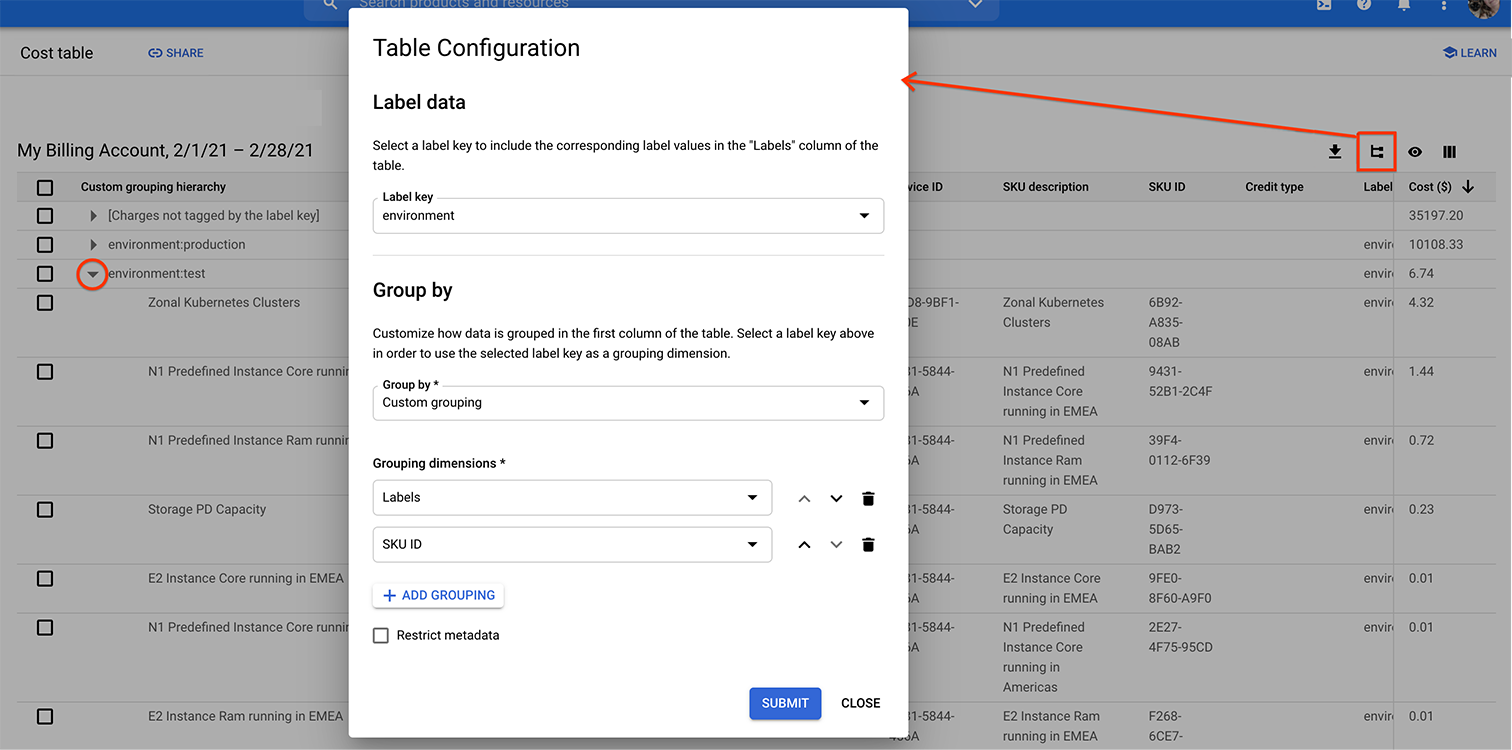Open the notifications bell icon
Image resolution: width=1512 pixels, height=750 pixels.
(1404, 5)
